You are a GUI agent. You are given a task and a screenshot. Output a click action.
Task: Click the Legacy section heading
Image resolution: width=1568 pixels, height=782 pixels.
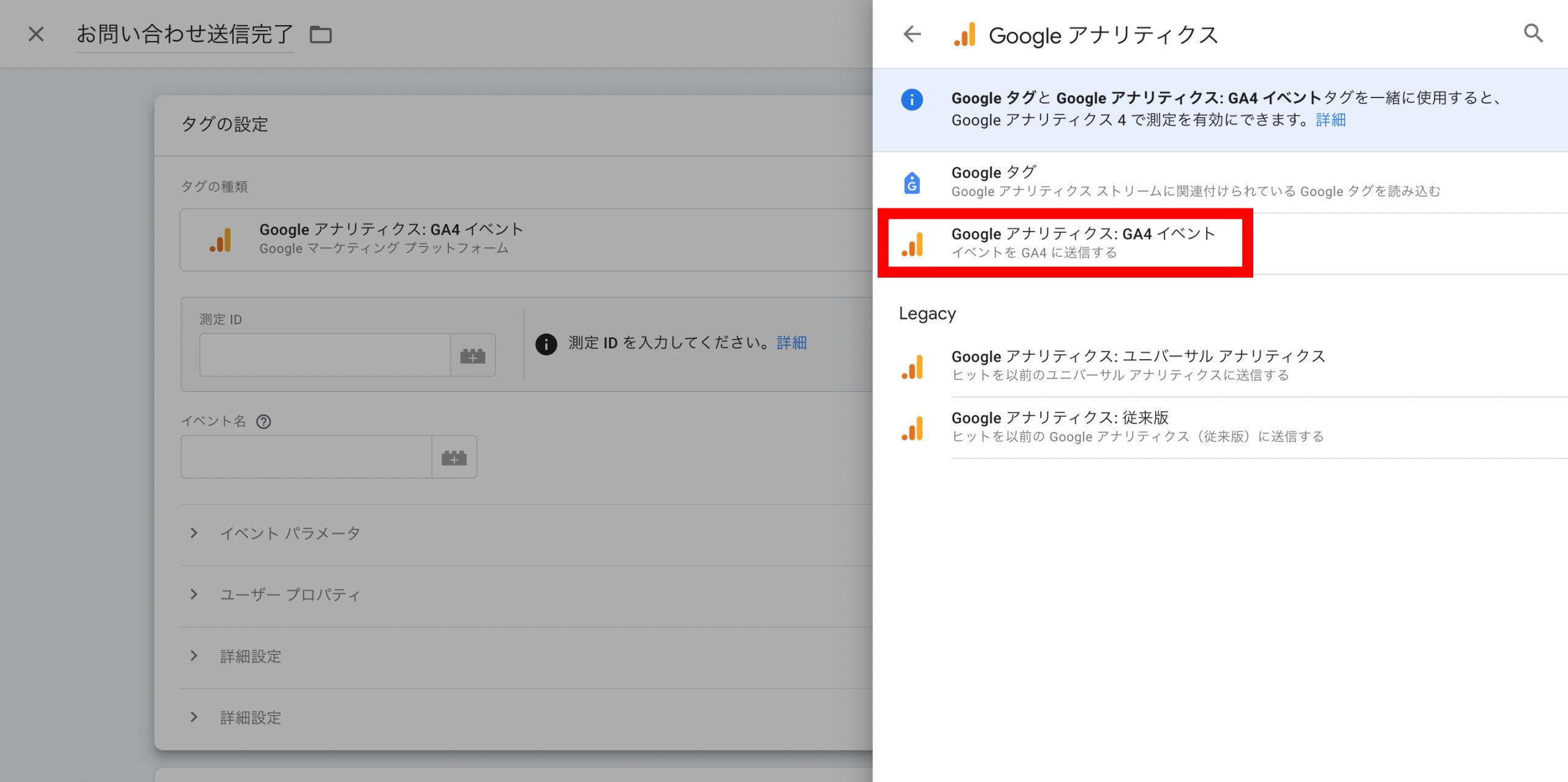tap(927, 314)
